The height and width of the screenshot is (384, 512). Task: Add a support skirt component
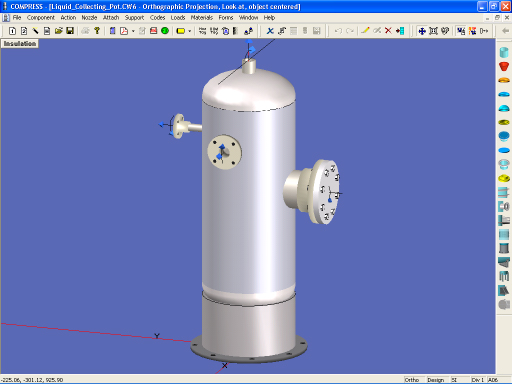pyautogui.click(x=504, y=248)
